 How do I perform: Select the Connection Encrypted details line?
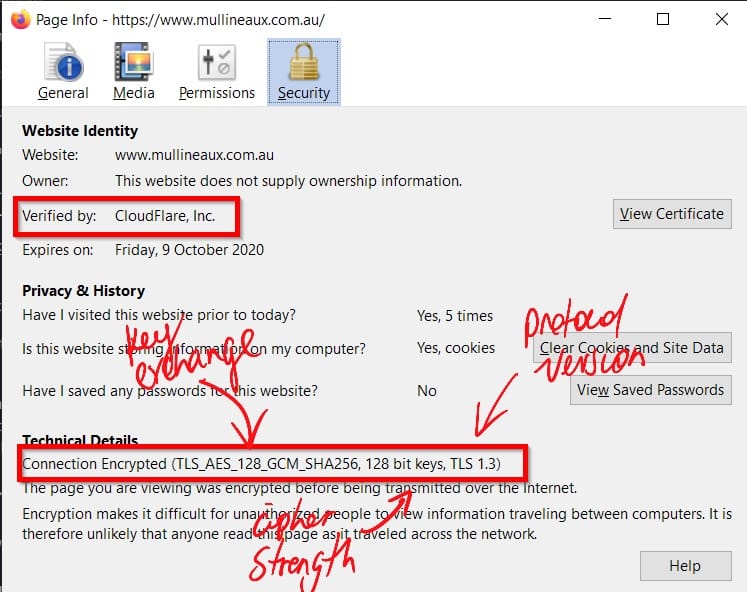coord(261,465)
